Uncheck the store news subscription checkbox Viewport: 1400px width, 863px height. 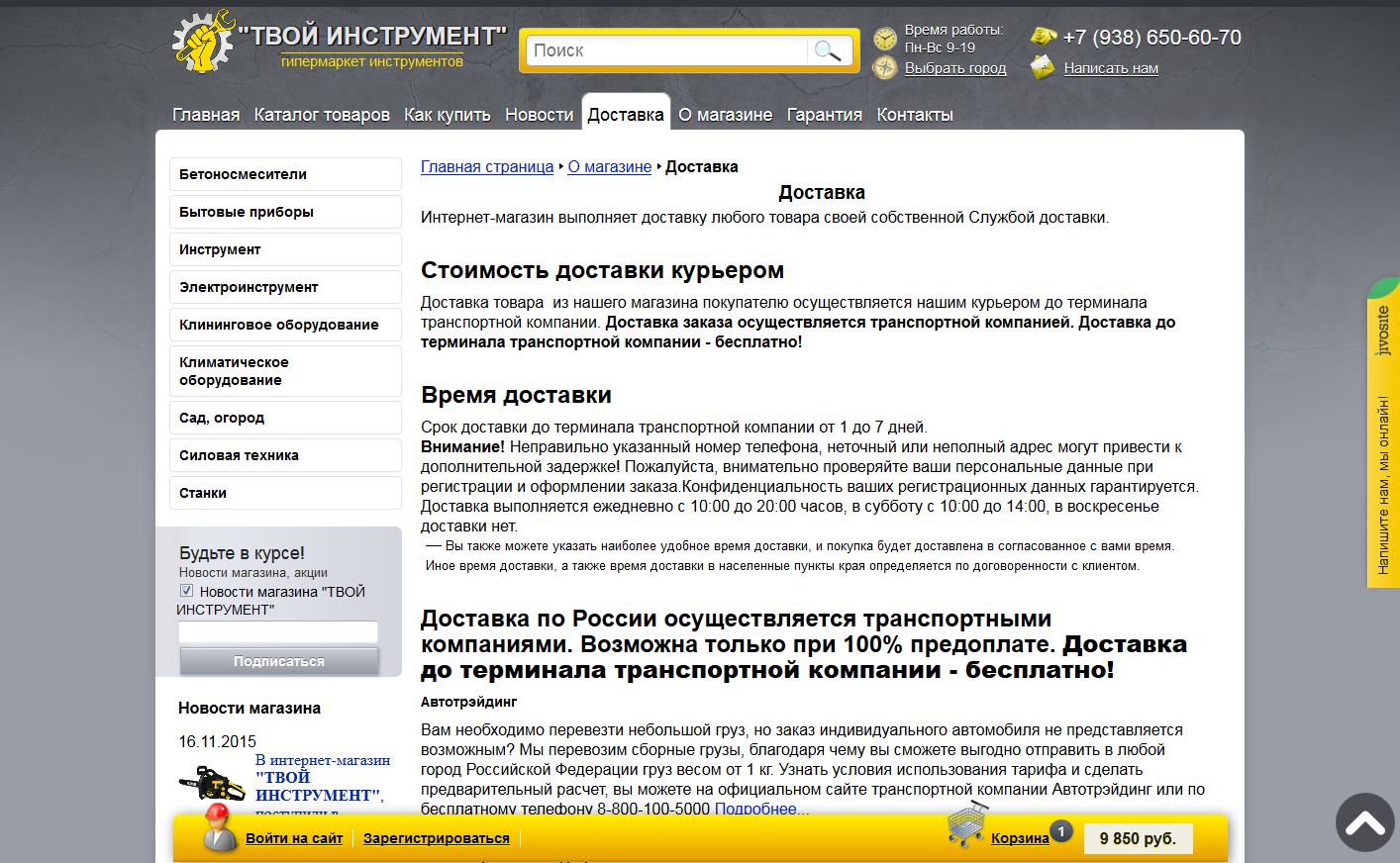[186, 591]
